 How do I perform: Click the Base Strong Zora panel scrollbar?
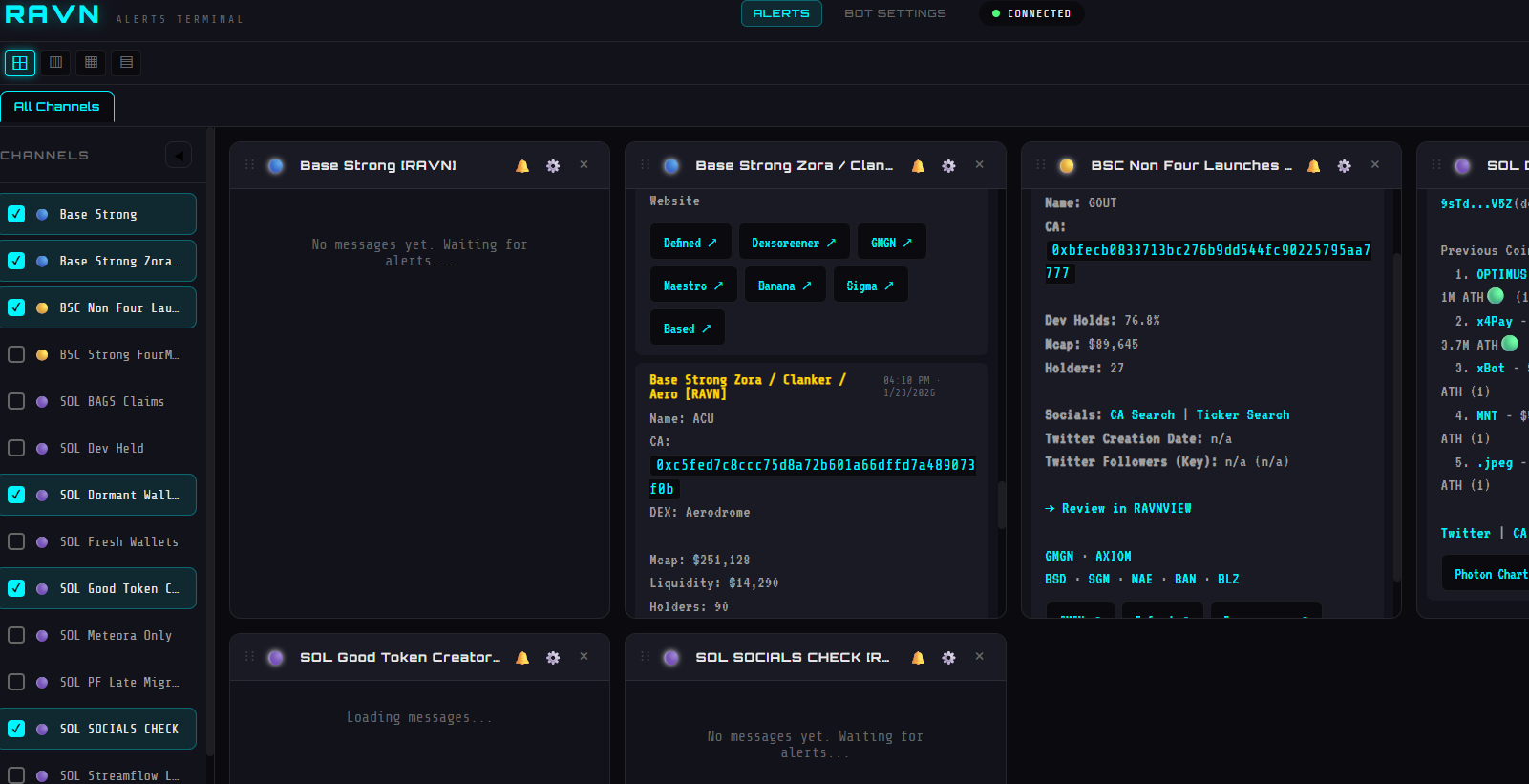[x=1001, y=504]
